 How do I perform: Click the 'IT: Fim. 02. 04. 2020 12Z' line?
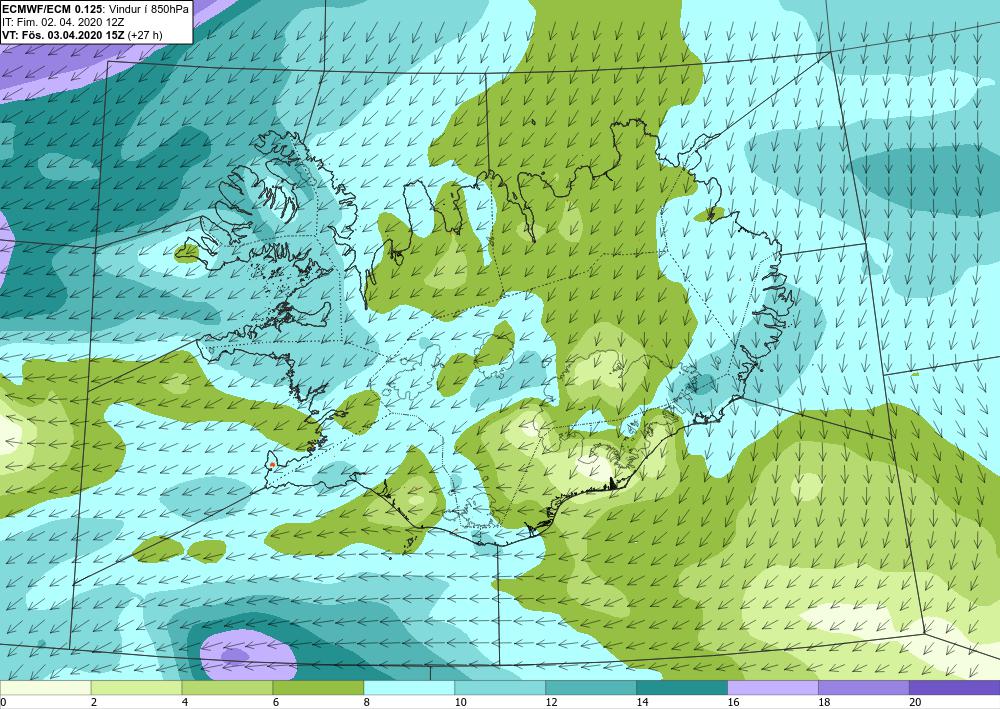63,22
